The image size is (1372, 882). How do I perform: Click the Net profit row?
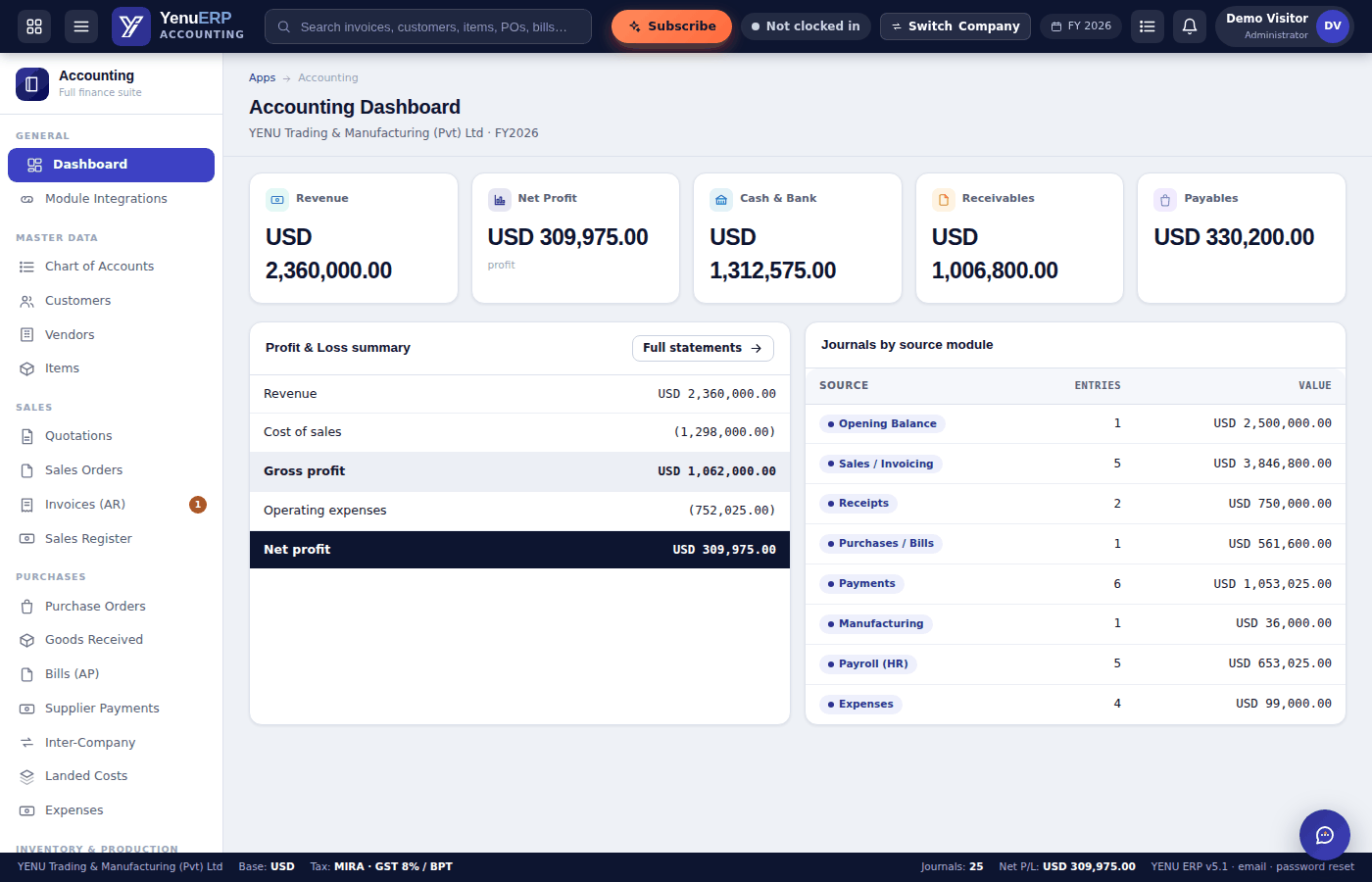coord(519,550)
